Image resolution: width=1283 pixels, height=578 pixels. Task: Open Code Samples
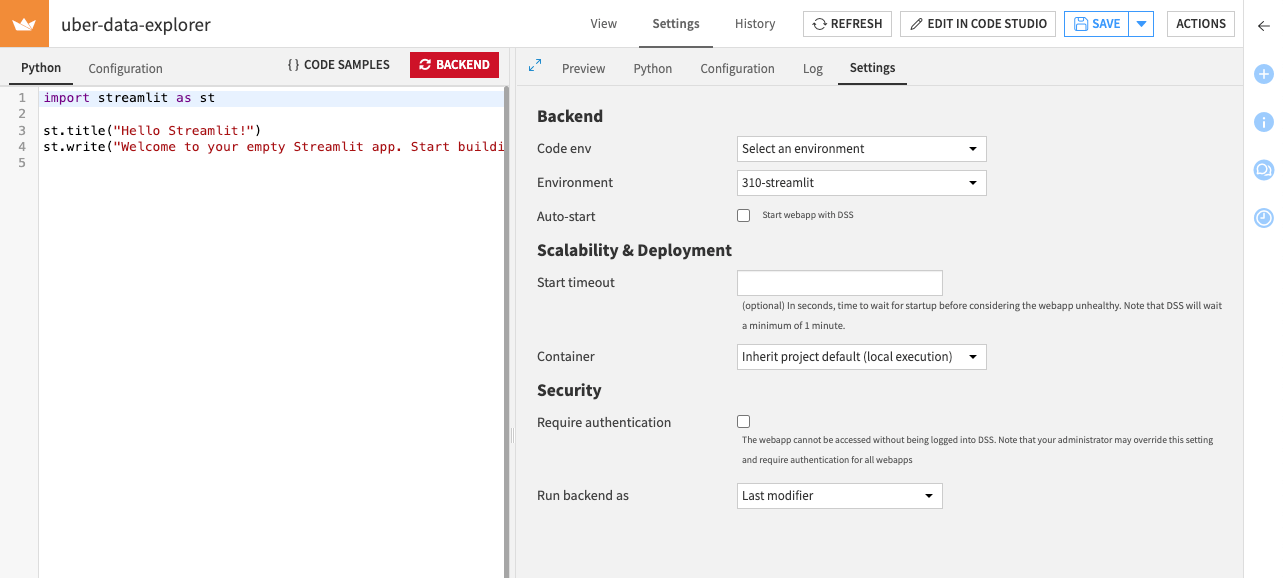pyautogui.click(x=338, y=65)
